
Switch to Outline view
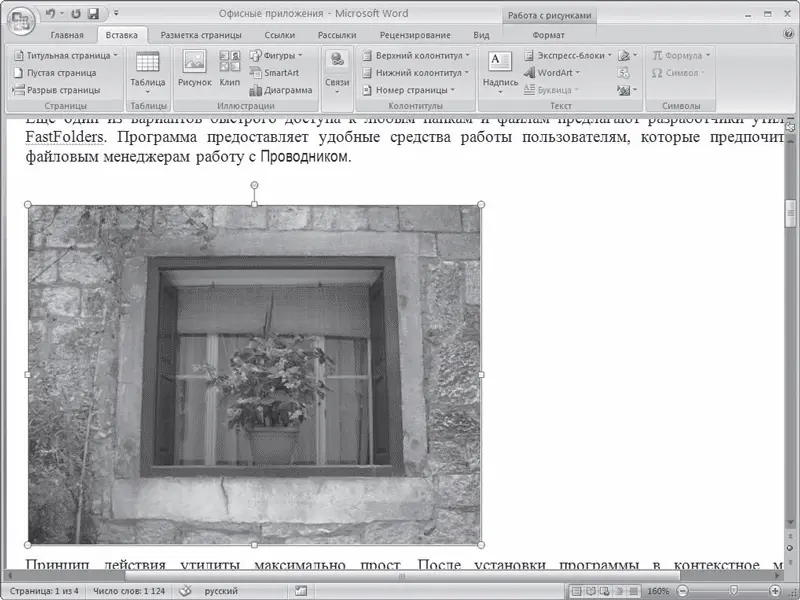pyautogui.click(x=619, y=591)
